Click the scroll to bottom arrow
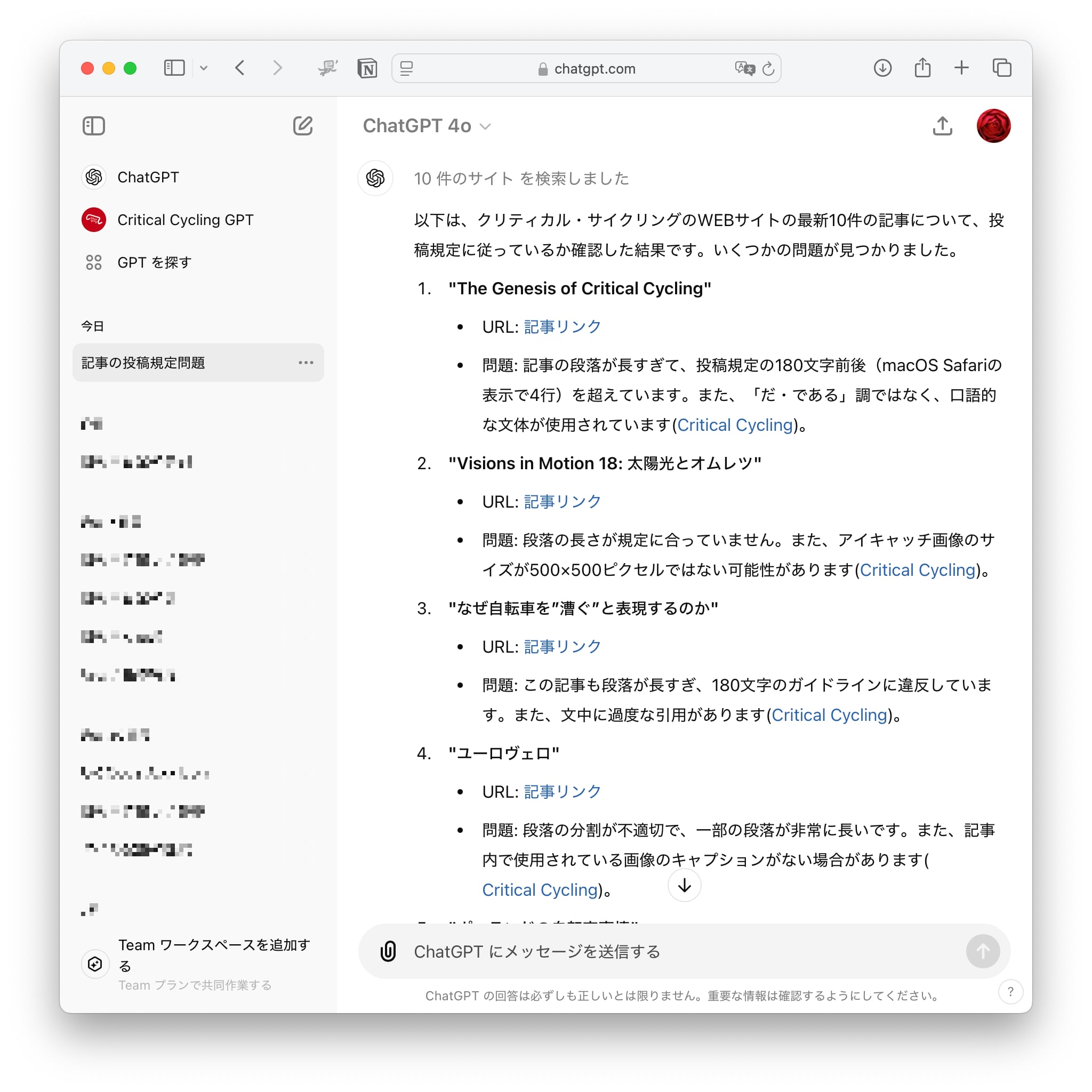 [x=684, y=885]
